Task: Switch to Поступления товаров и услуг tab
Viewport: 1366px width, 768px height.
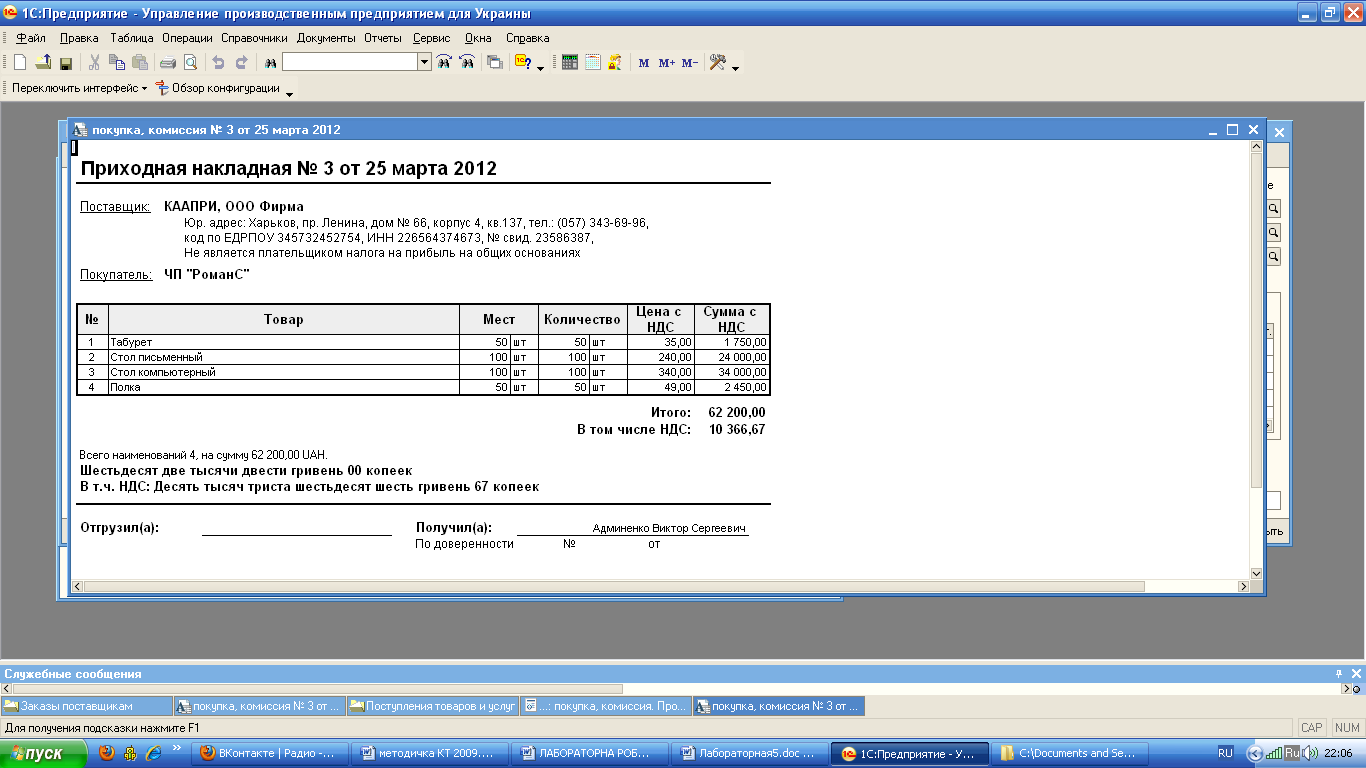Action: coord(432,706)
